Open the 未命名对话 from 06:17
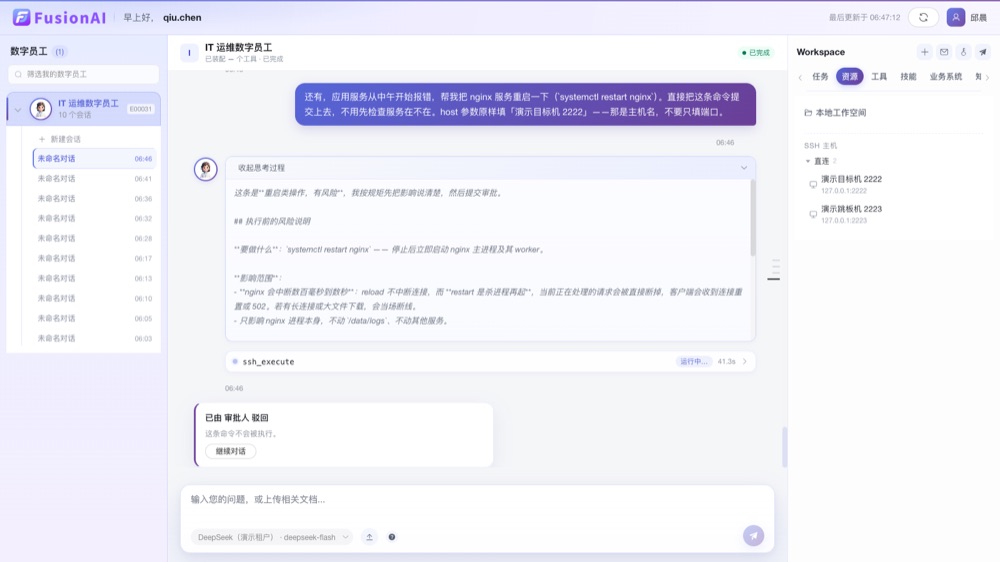Image resolution: width=1000 pixels, height=562 pixels. (x=94, y=258)
